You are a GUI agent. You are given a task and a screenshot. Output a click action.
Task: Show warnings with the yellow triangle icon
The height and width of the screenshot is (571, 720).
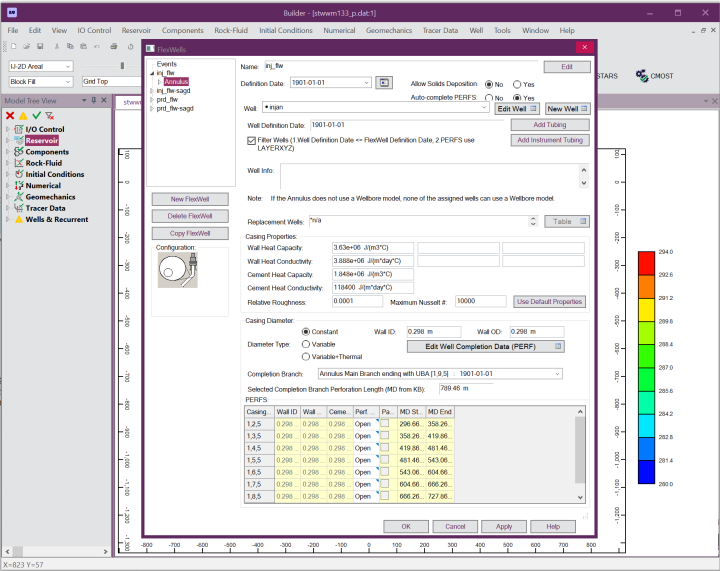click(23, 116)
